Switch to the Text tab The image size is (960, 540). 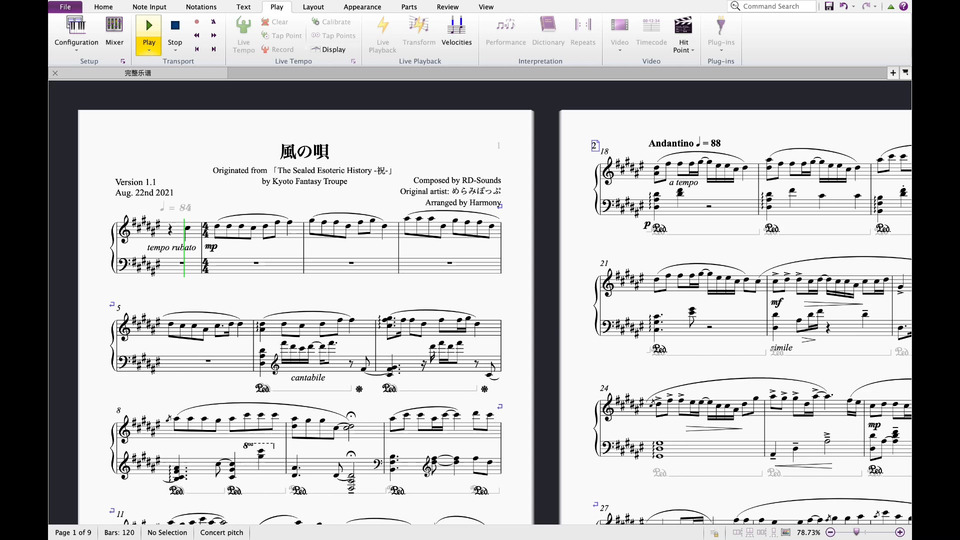pyautogui.click(x=244, y=7)
